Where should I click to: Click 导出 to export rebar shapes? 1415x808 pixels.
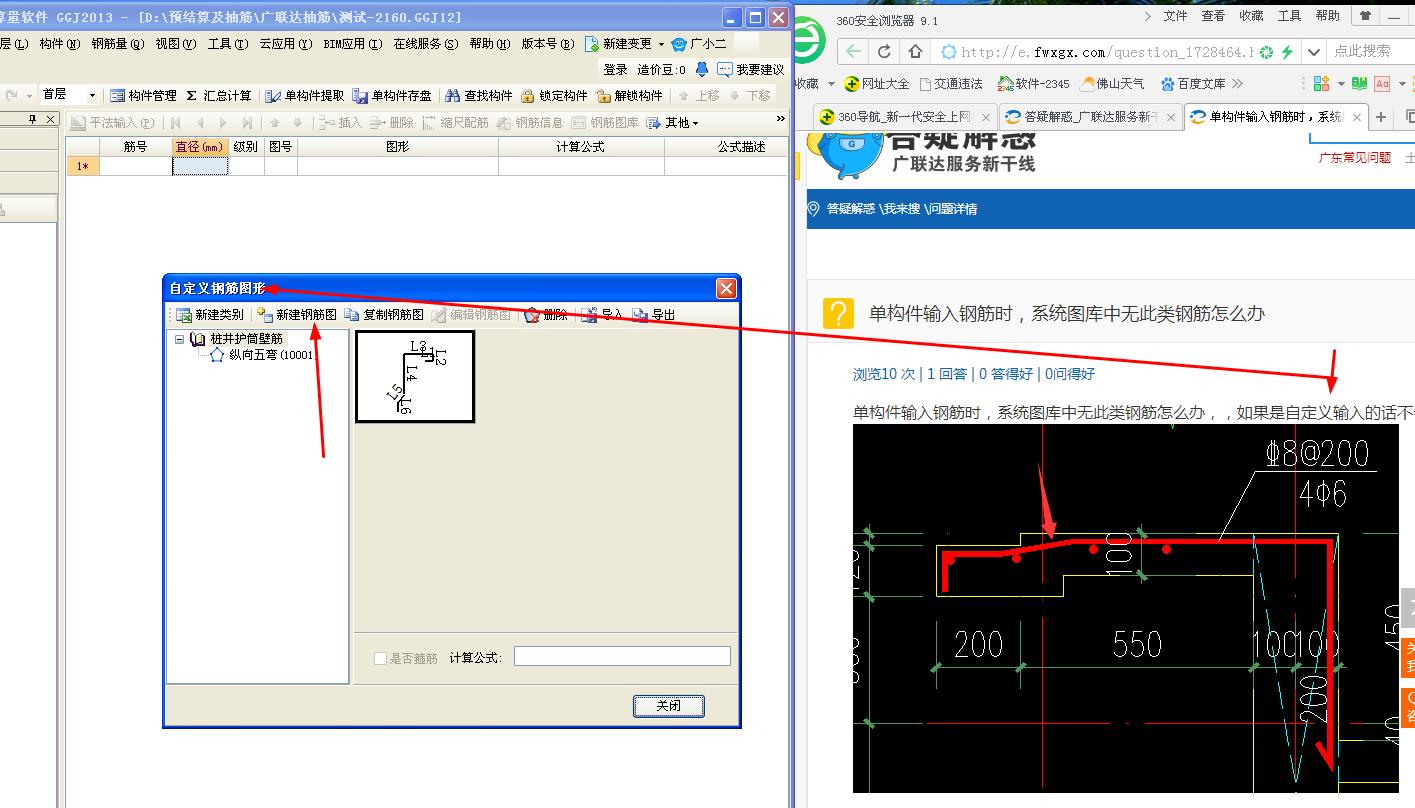click(654, 314)
